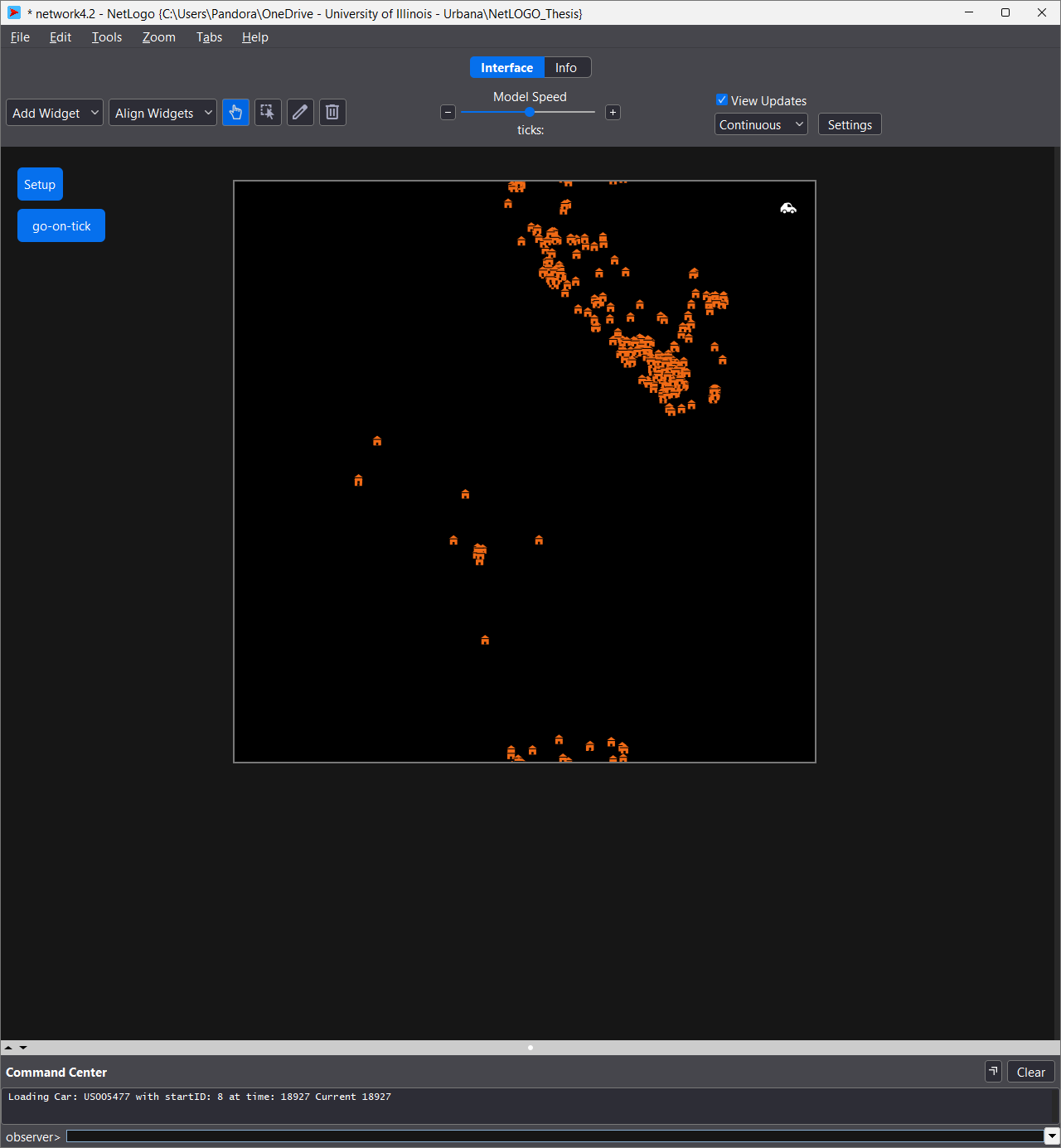1061x1148 pixels.
Task: Select the interact hand tool
Action: 235,113
